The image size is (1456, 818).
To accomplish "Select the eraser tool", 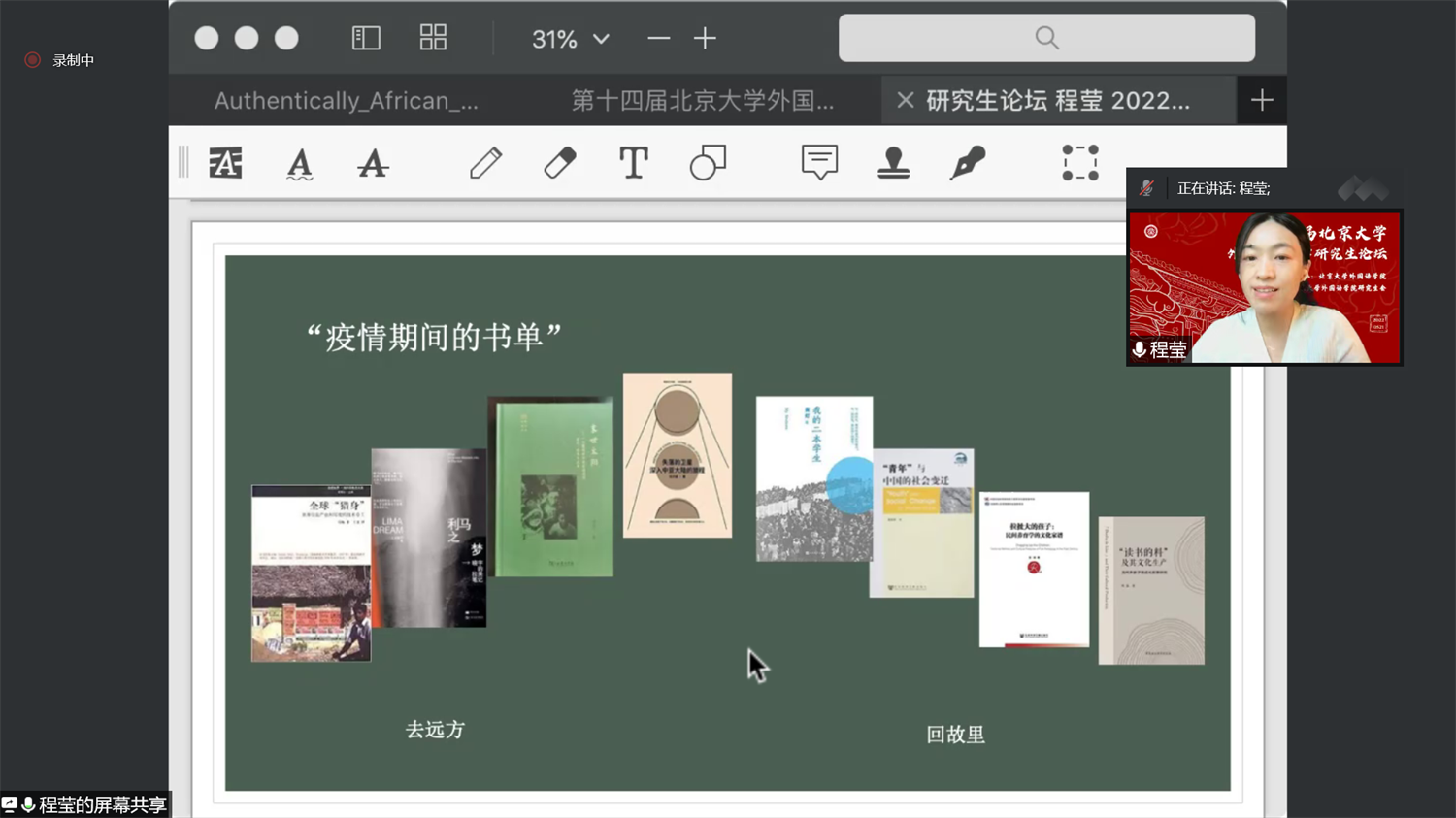I will click(559, 163).
